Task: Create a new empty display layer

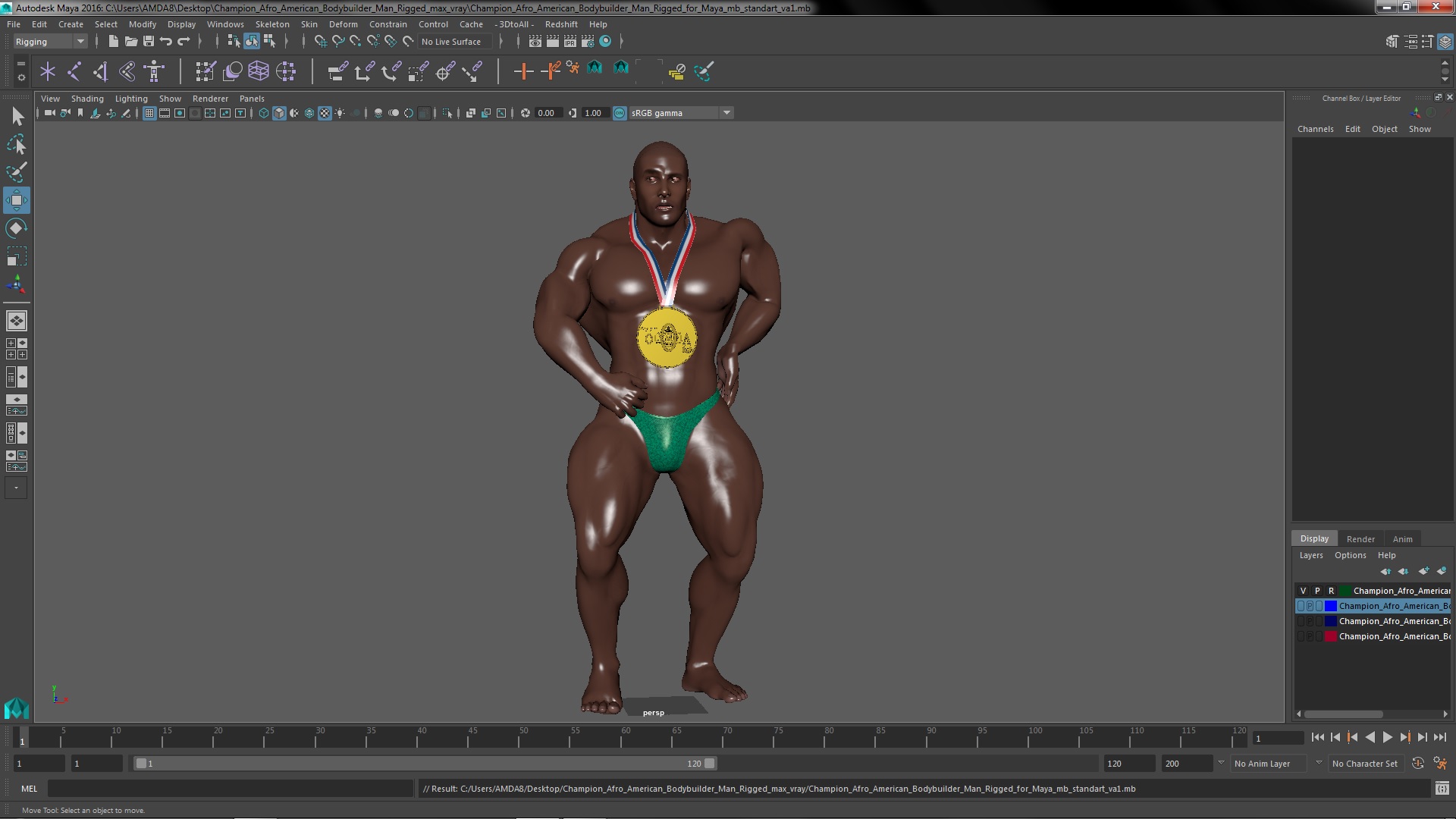Action: tap(1423, 571)
